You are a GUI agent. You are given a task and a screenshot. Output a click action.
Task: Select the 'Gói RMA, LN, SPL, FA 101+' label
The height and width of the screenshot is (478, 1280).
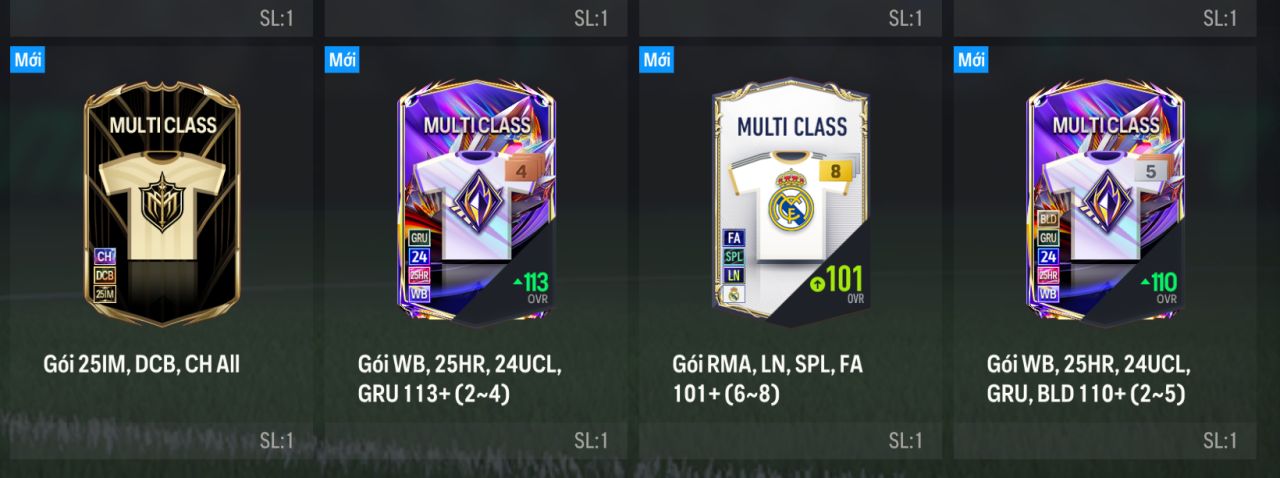[x=767, y=379]
